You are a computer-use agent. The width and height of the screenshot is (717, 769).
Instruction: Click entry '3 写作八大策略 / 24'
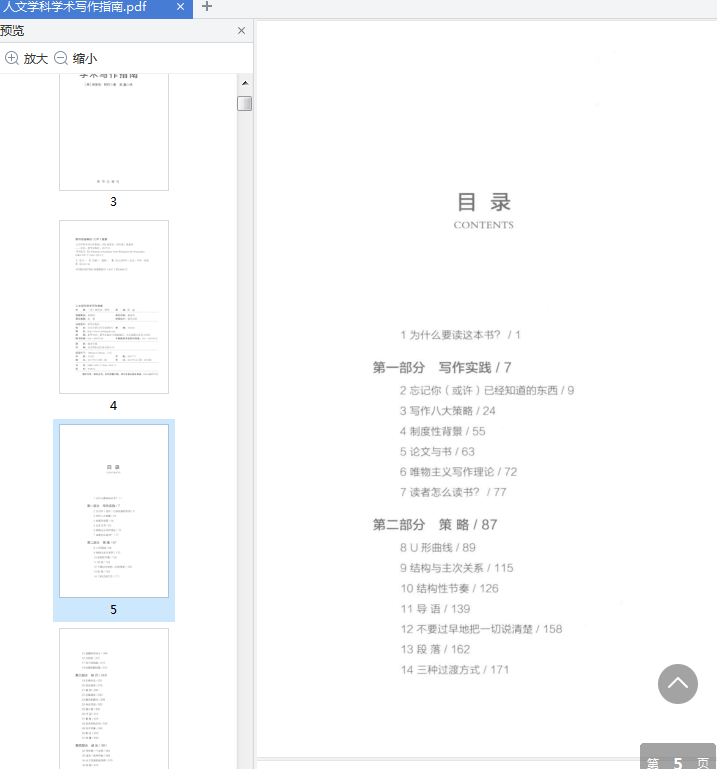[447, 411]
